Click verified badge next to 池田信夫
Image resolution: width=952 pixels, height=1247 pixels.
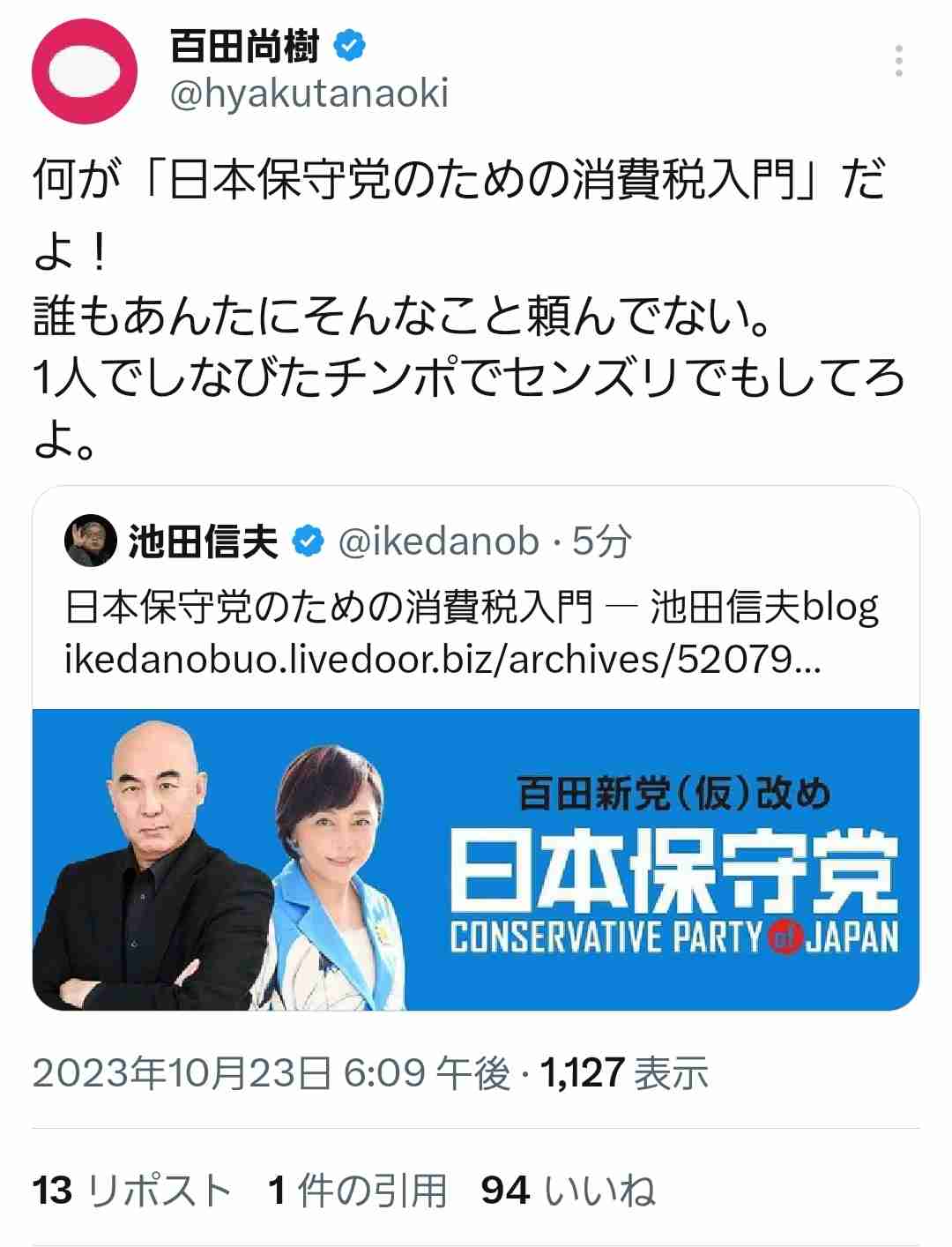click(x=307, y=541)
